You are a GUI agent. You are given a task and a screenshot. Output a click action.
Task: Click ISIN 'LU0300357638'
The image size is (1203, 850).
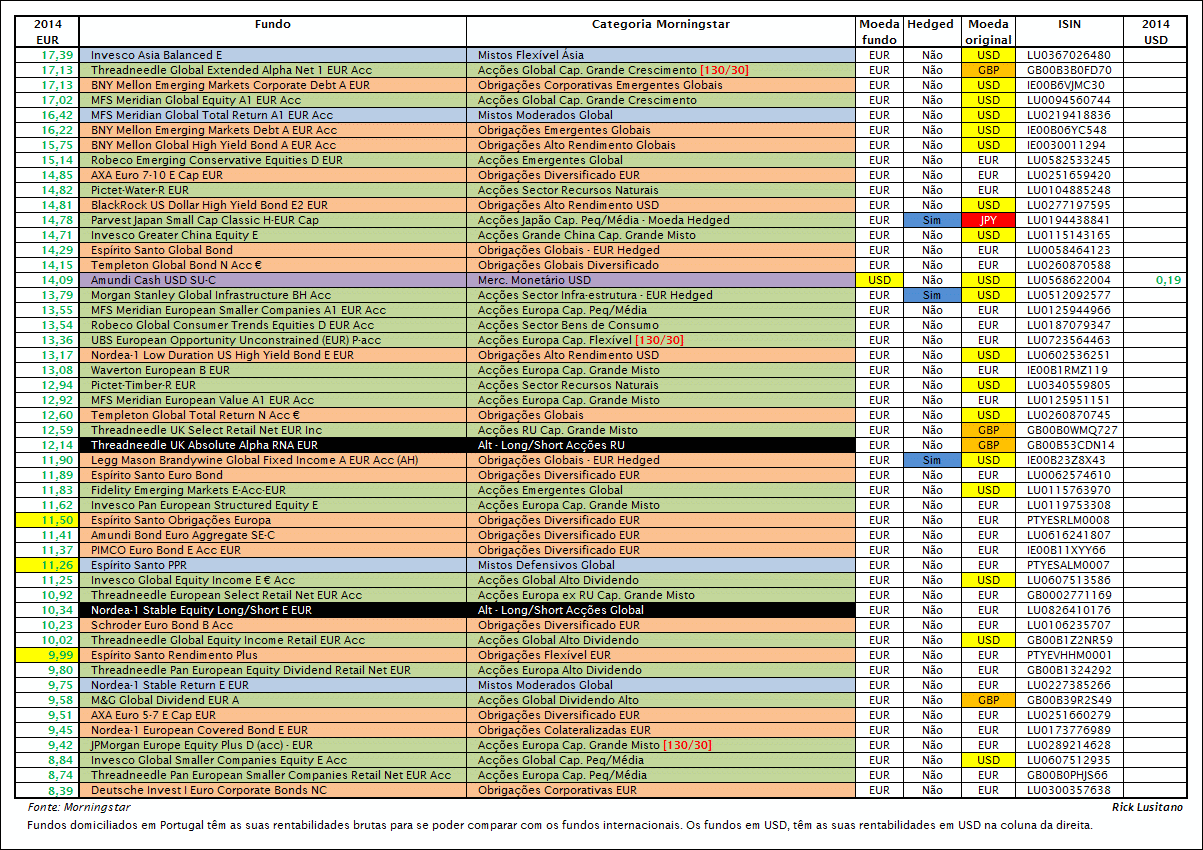(1069, 790)
